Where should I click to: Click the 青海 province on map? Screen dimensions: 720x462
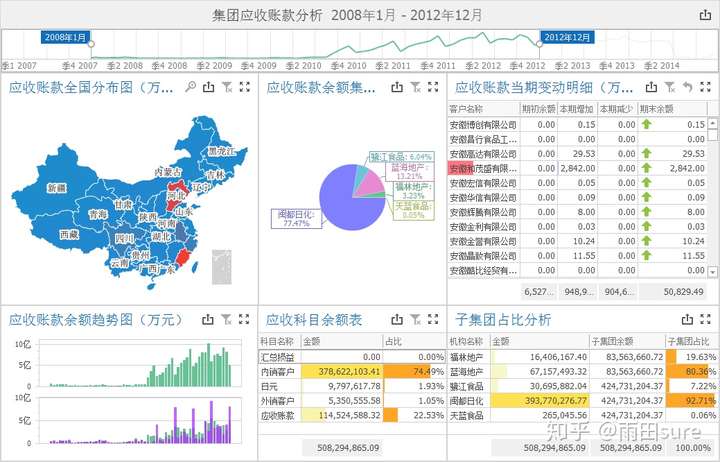click(98, 214)
